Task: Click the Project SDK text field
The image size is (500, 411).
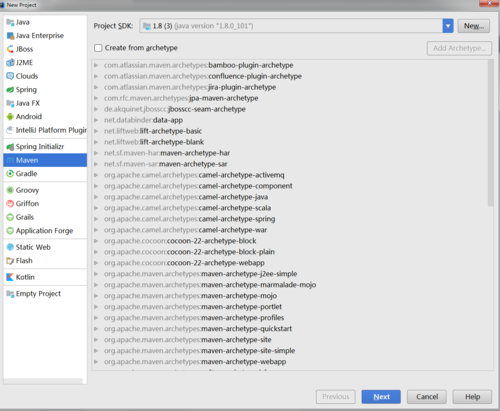Action: [x=291, y=26]
